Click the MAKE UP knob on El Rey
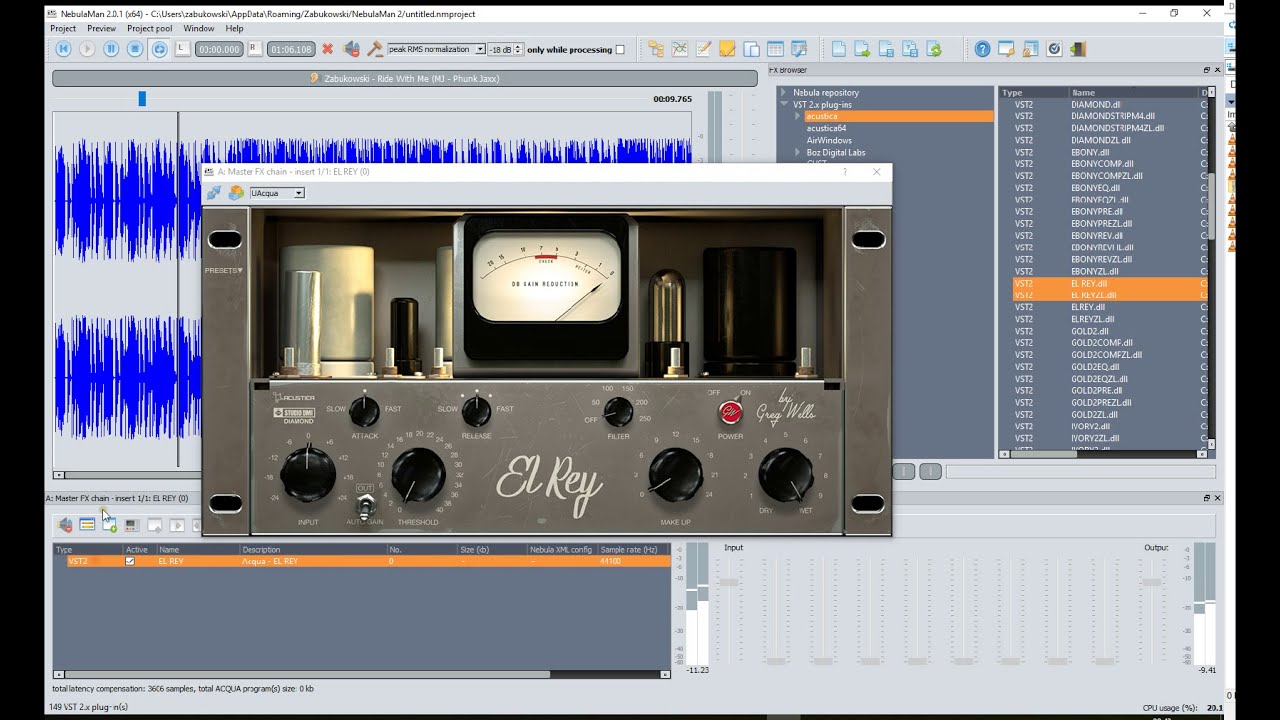This screenshot has height=720, width=1280. coord(676,474)
